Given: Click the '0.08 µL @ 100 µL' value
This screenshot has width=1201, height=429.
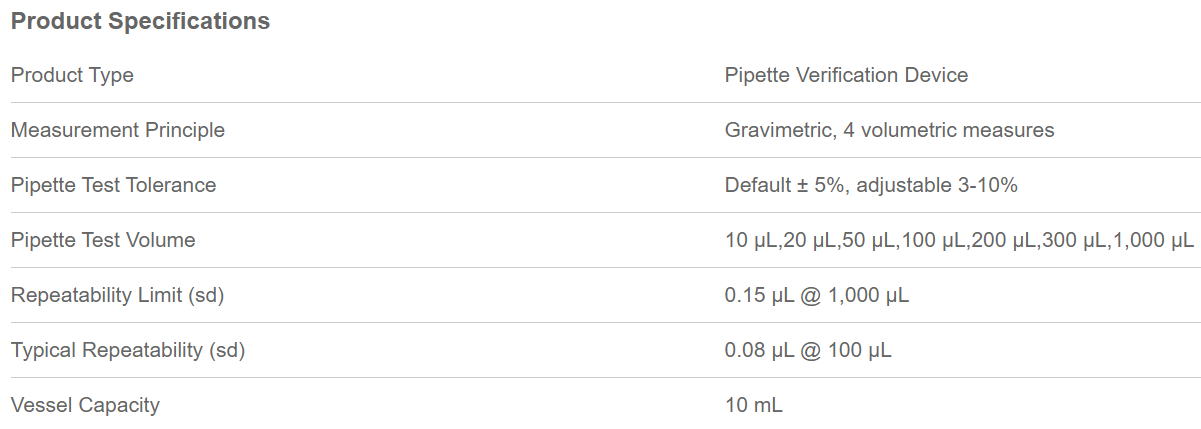Looking at the screenshot, I should 808,350.
